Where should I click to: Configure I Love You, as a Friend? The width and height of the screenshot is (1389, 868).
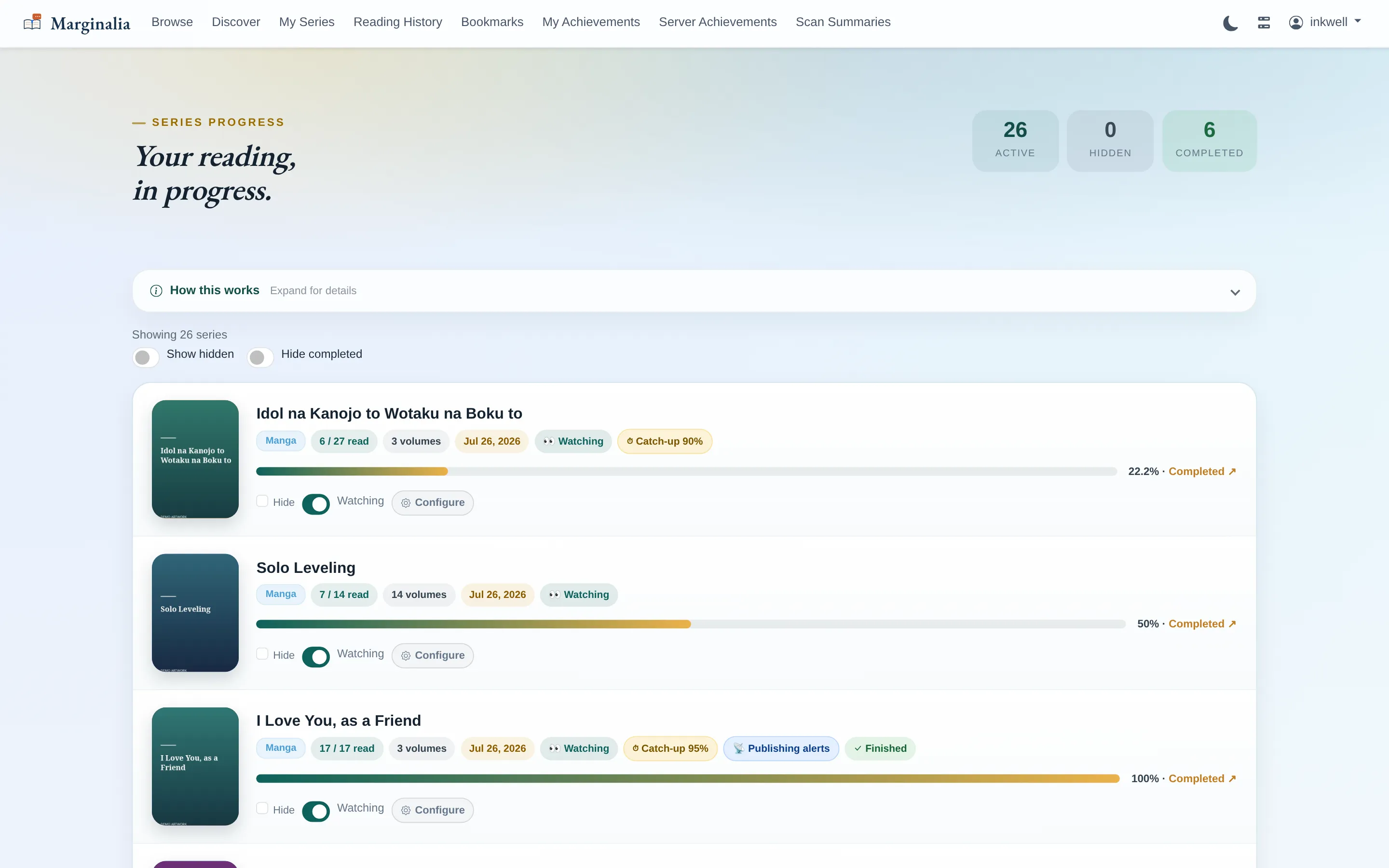[x=433, y=810]
